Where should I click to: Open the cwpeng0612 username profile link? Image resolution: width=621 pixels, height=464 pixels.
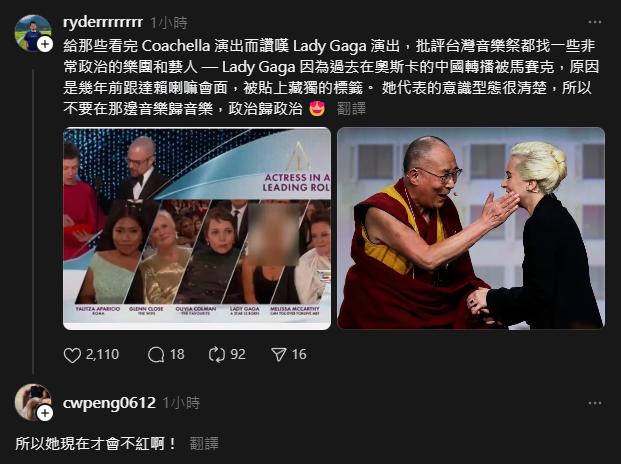[109, 403]
